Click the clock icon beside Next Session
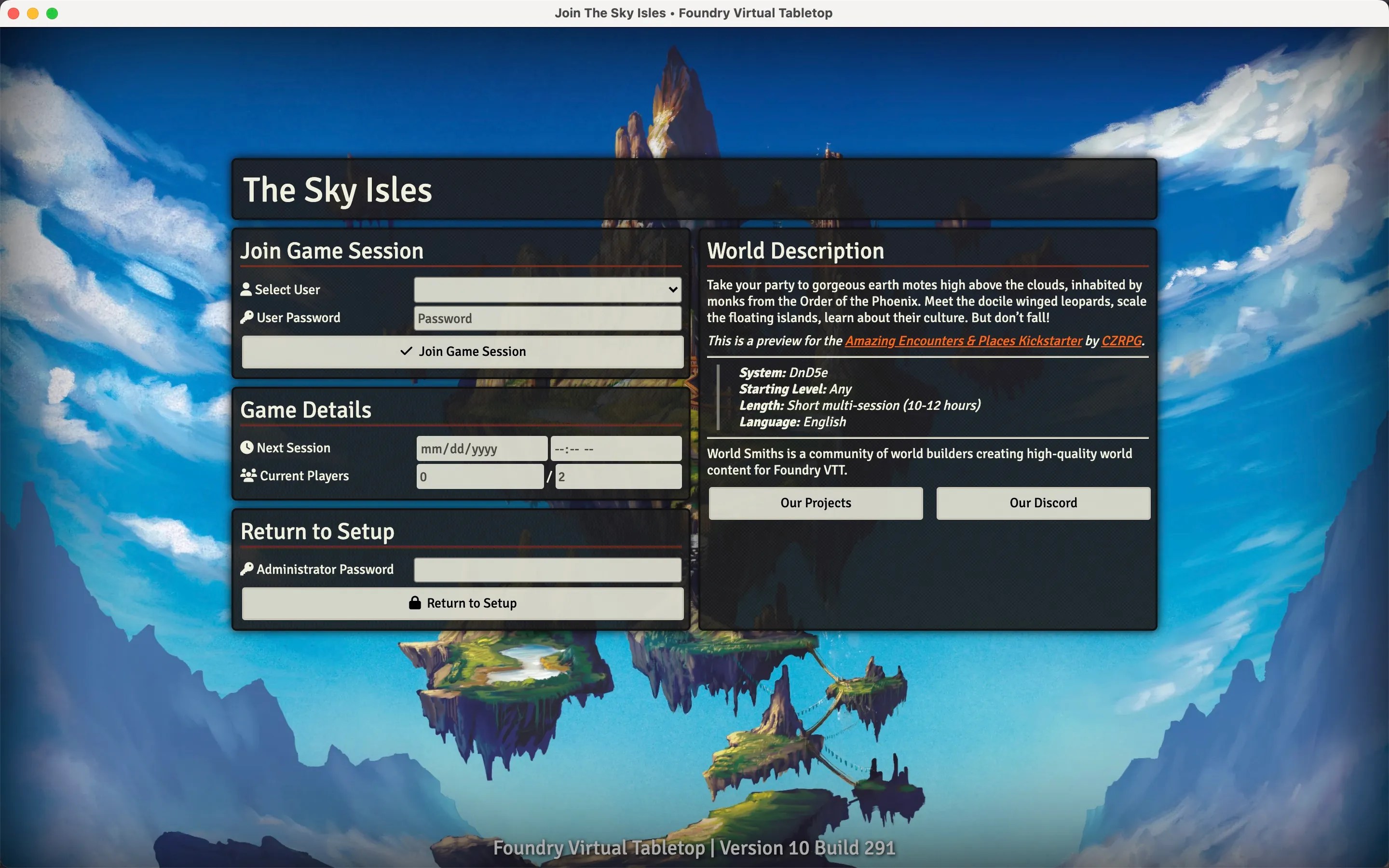 click(247, 448)
